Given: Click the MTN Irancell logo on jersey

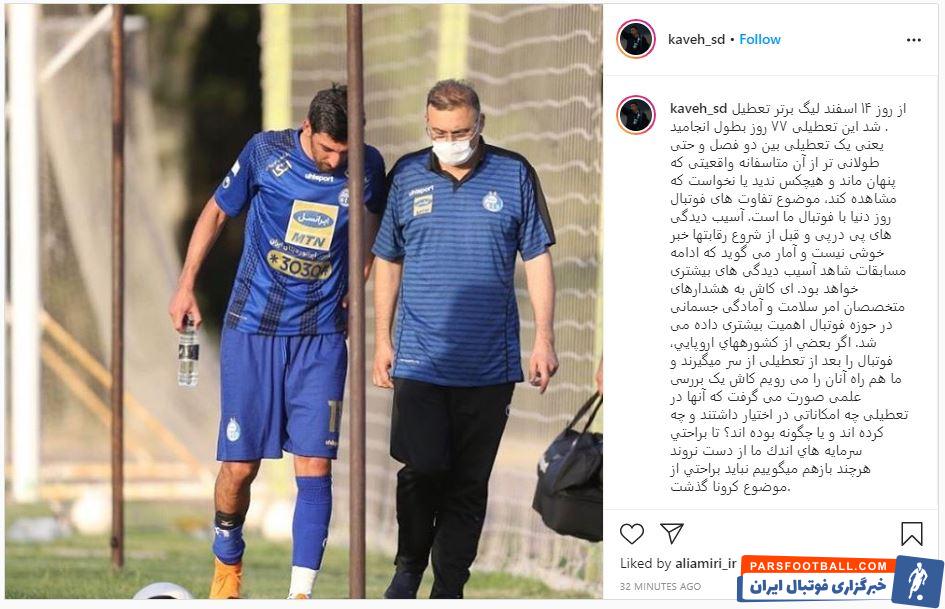Looking at the screenshot, I should (x=311, y=226).
